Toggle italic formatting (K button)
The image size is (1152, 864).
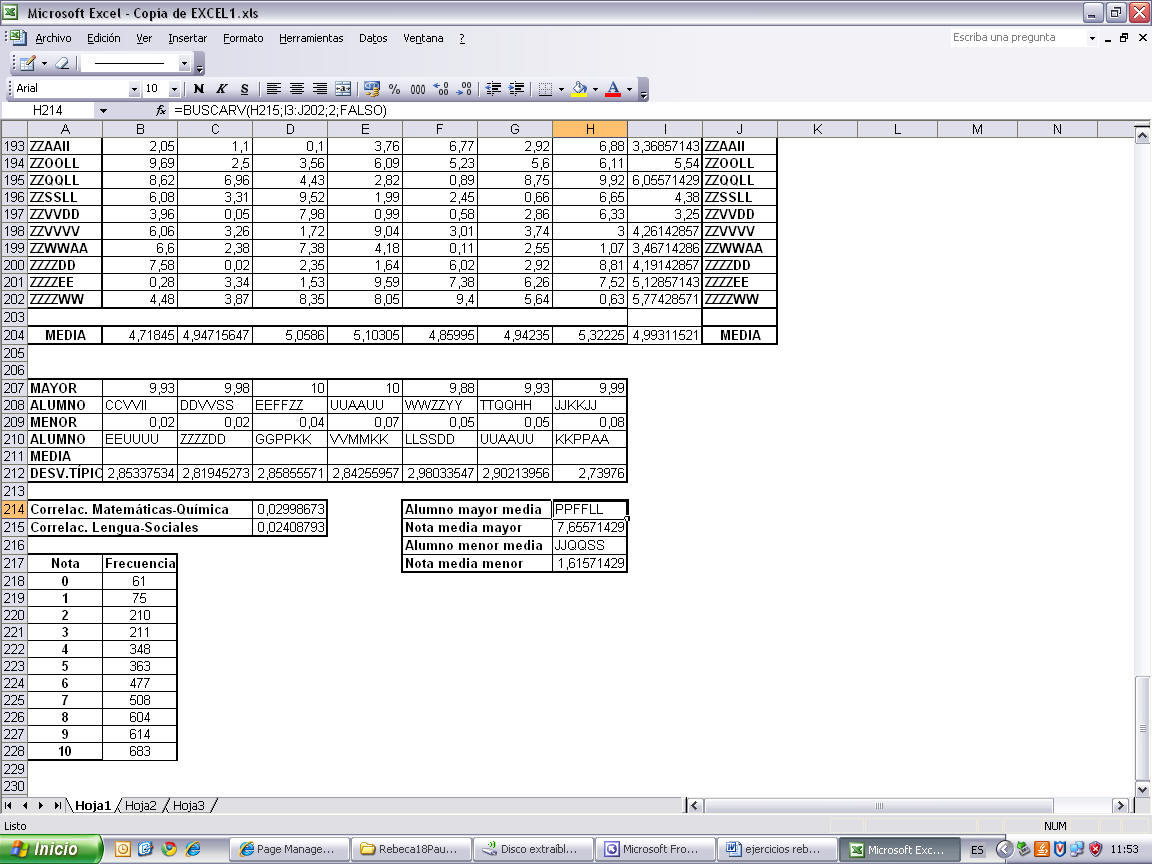[221, 89]
